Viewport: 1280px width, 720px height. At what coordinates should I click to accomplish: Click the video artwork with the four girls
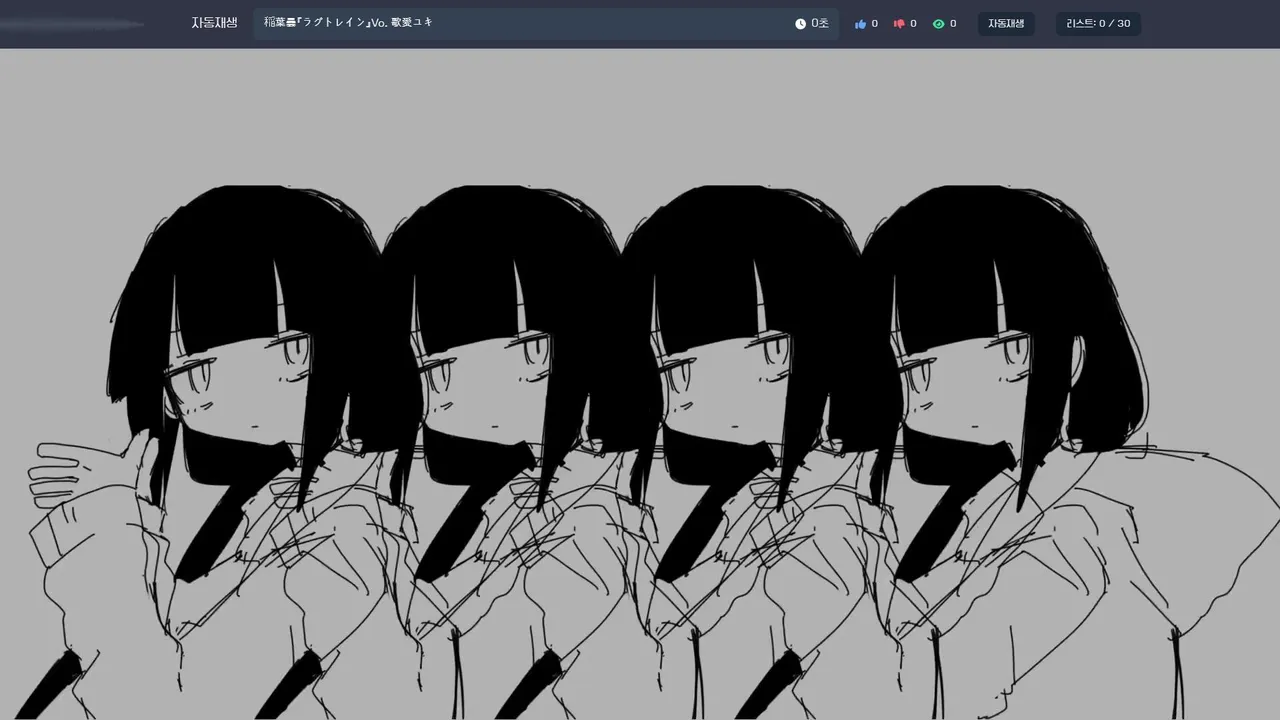640,384
